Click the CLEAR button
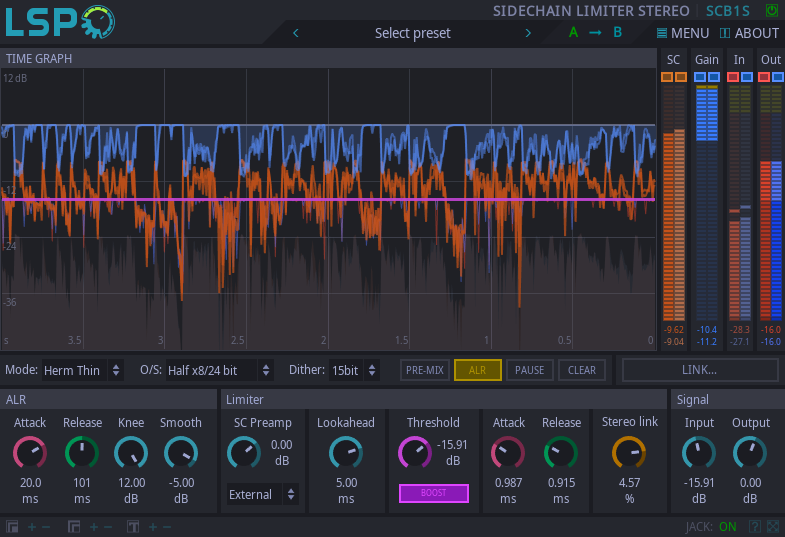Screen dimensions: 785x537 point(582,370)
